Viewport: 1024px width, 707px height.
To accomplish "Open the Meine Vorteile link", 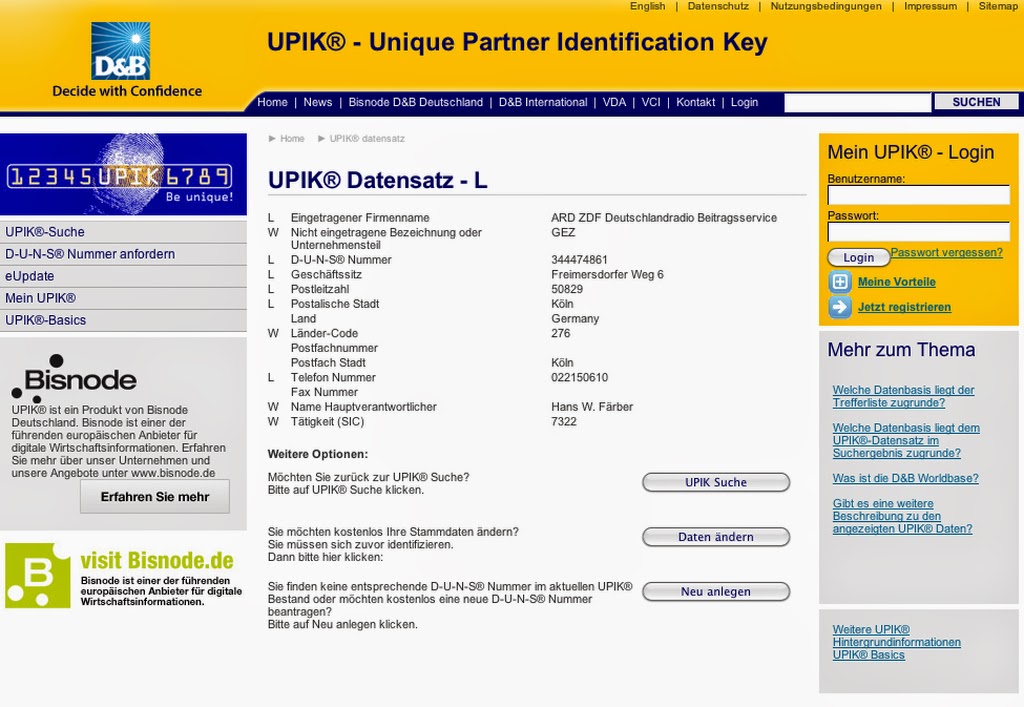I will pos(897,282).
